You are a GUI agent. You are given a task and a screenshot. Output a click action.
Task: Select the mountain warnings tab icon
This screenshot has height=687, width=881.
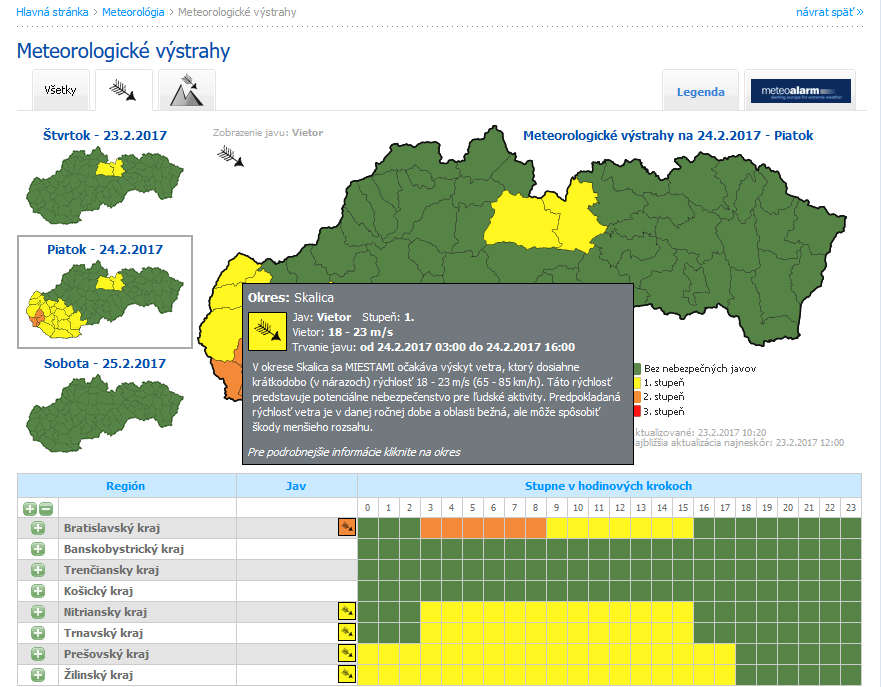(187, 92)
